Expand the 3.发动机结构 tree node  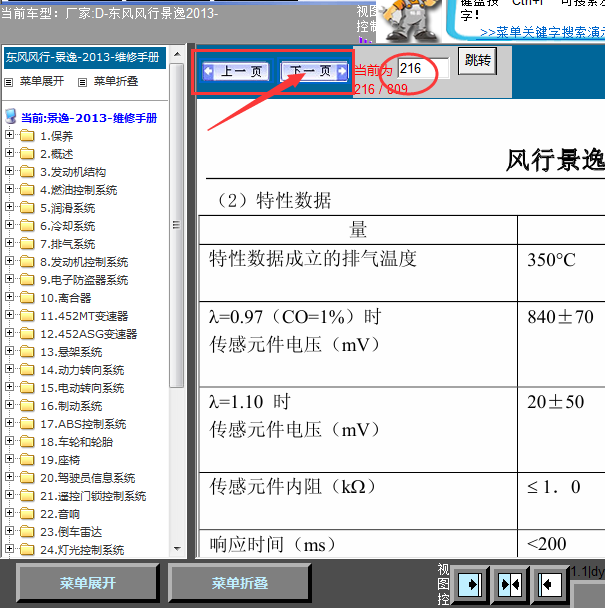click(x=9, y=171)
